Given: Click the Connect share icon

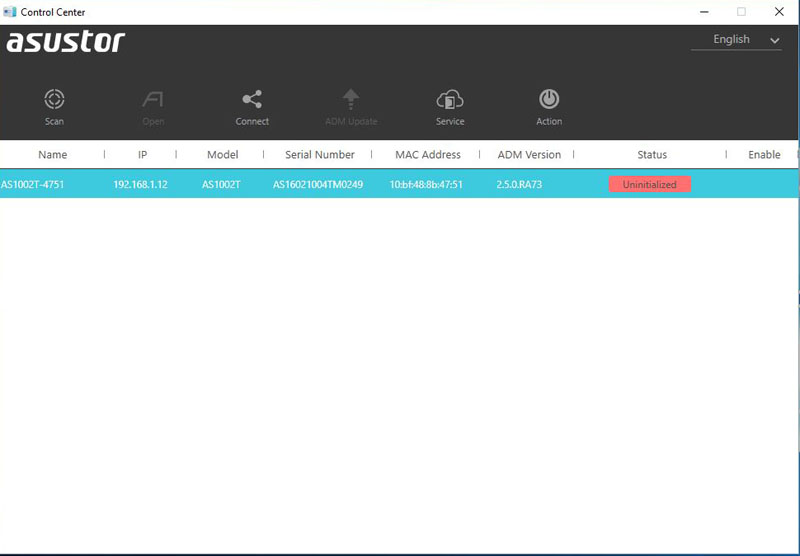Looking at the screenshot, I should point(252,99).
